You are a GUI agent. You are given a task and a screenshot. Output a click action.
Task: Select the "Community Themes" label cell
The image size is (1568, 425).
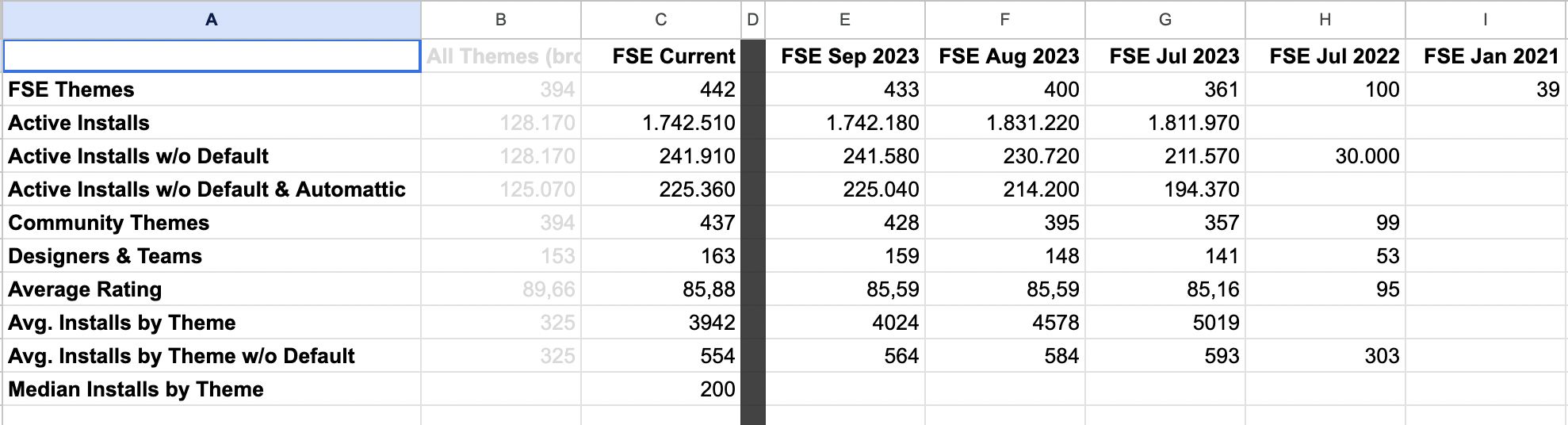click(211, 223)
